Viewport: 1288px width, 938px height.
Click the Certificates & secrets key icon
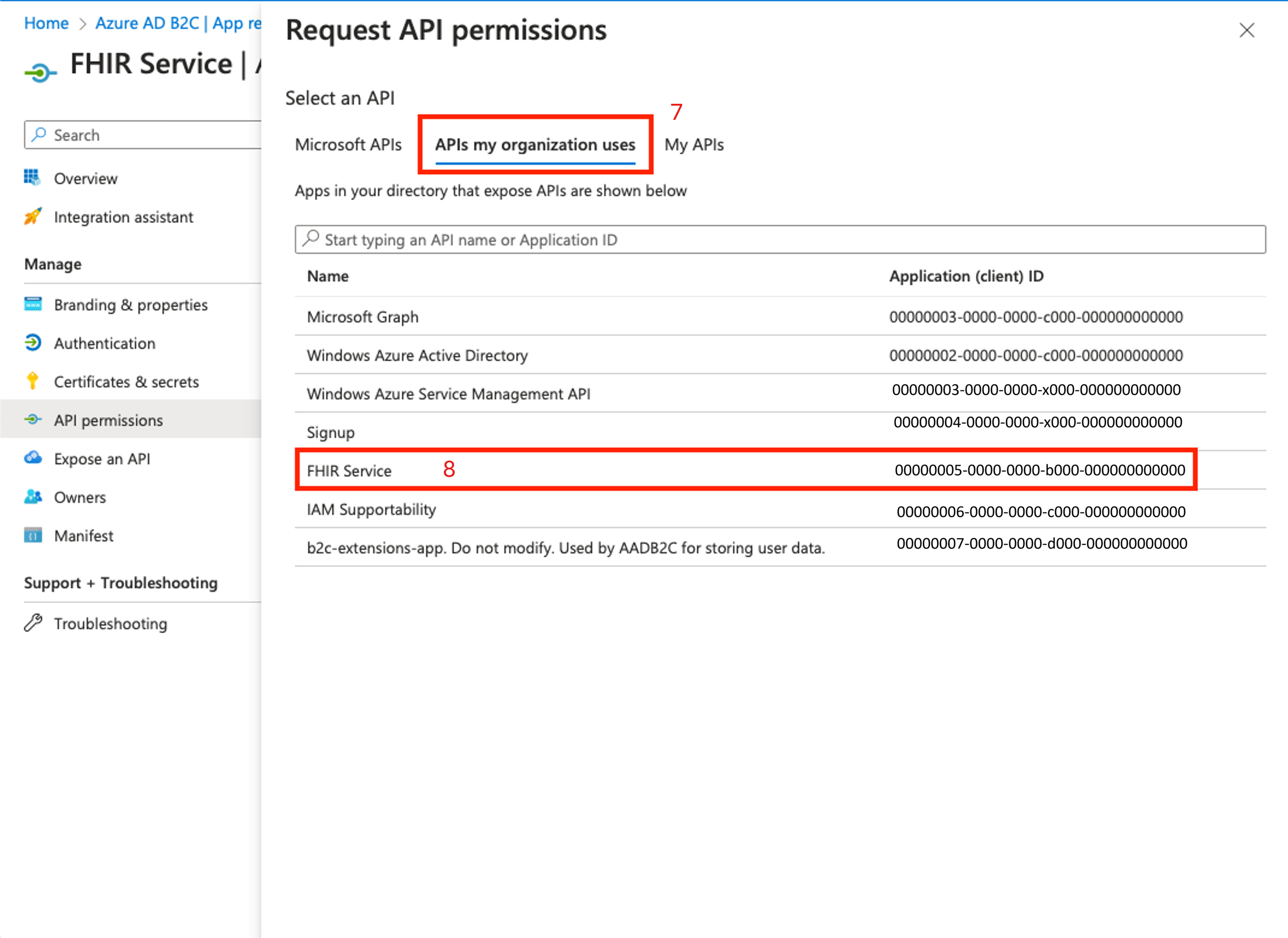[32, 381]
